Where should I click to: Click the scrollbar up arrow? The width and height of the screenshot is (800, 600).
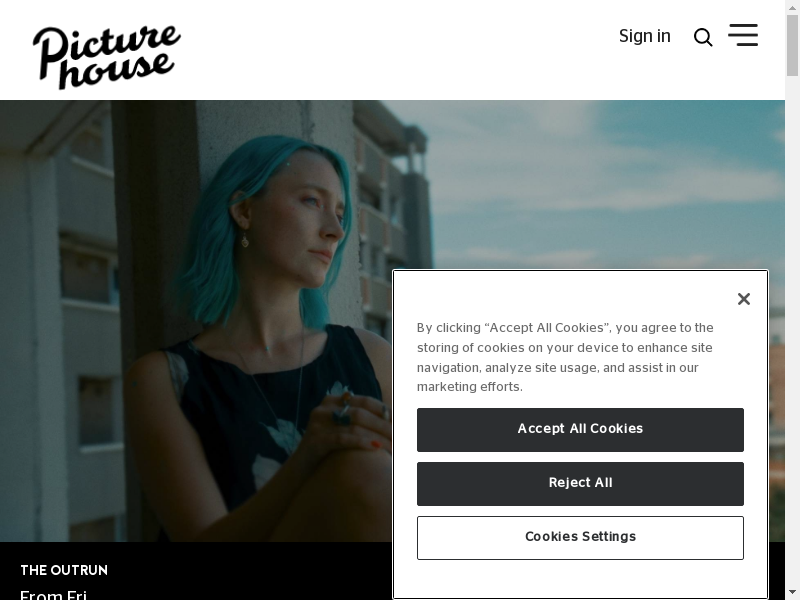point(792,6)
